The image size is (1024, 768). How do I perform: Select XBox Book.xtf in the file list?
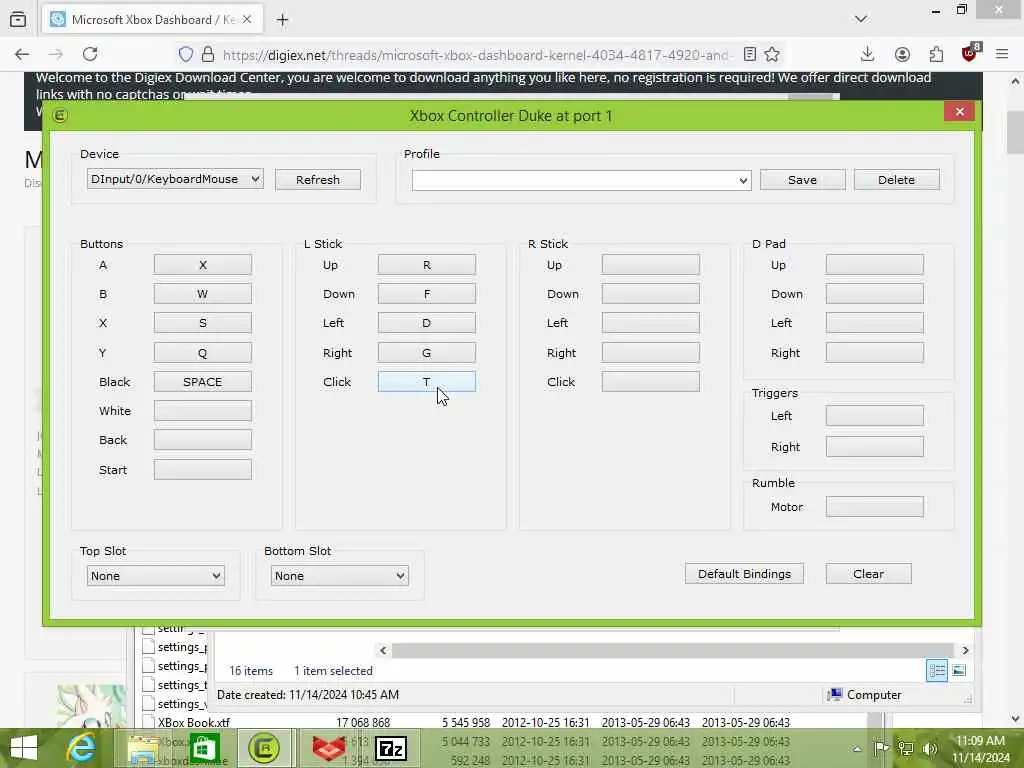tap(194, 722)
